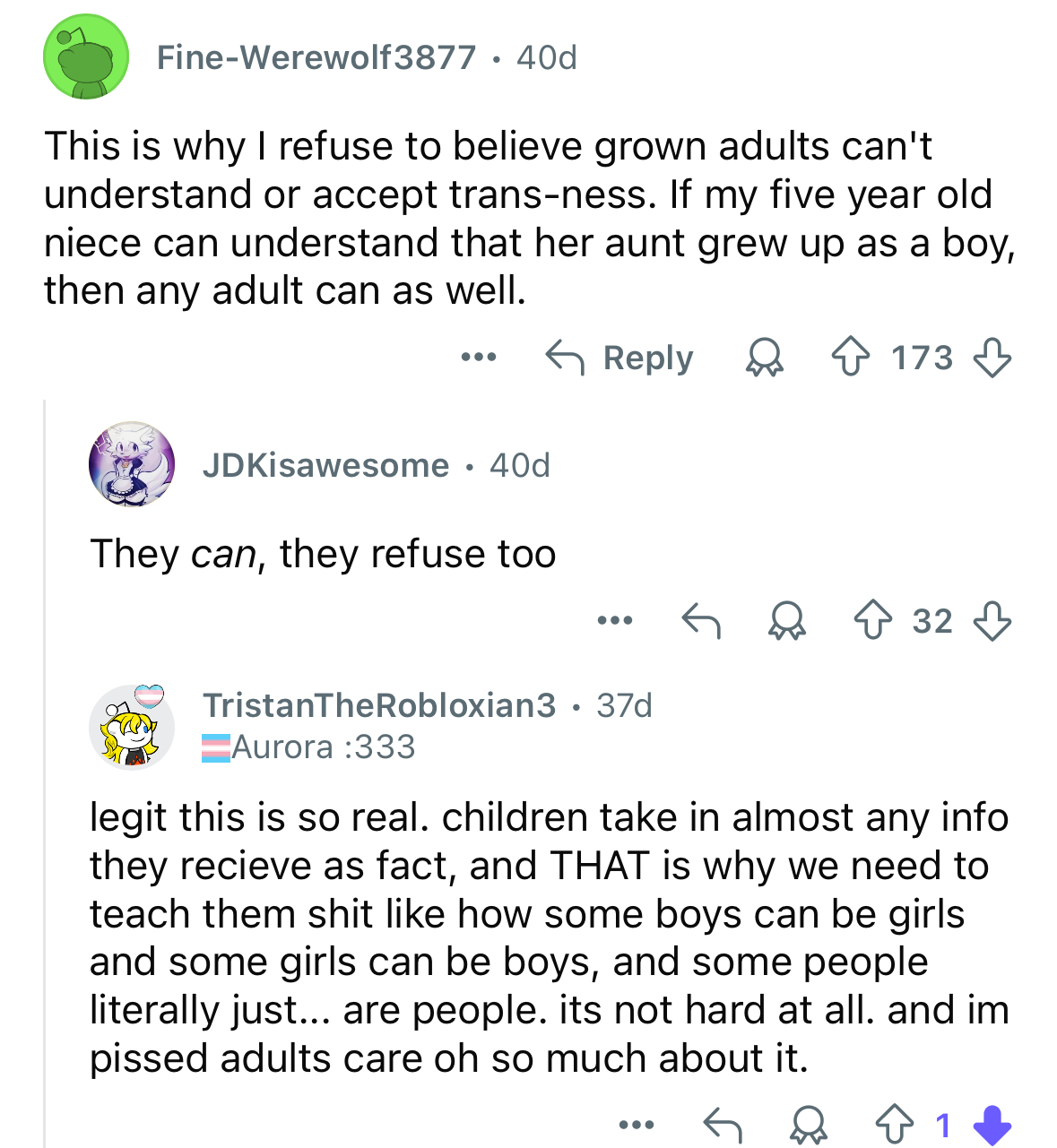Open more options on TristanTheRobloxian3's comment
Viewport: 1057px width, 1148px height.
[x=637, y=1124]
